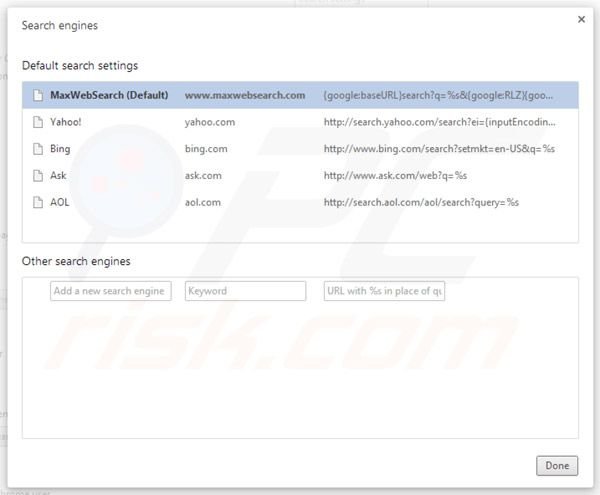Click the page icon beside Bing

click(38, 148)
